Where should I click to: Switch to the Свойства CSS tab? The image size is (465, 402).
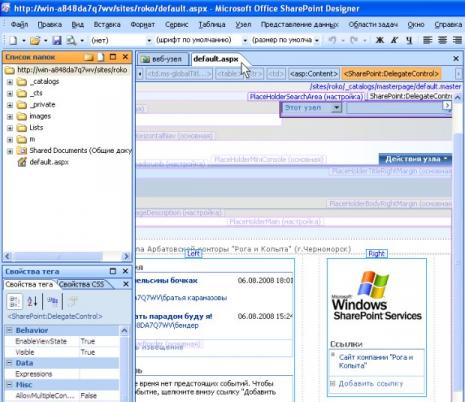pos(82,284)
